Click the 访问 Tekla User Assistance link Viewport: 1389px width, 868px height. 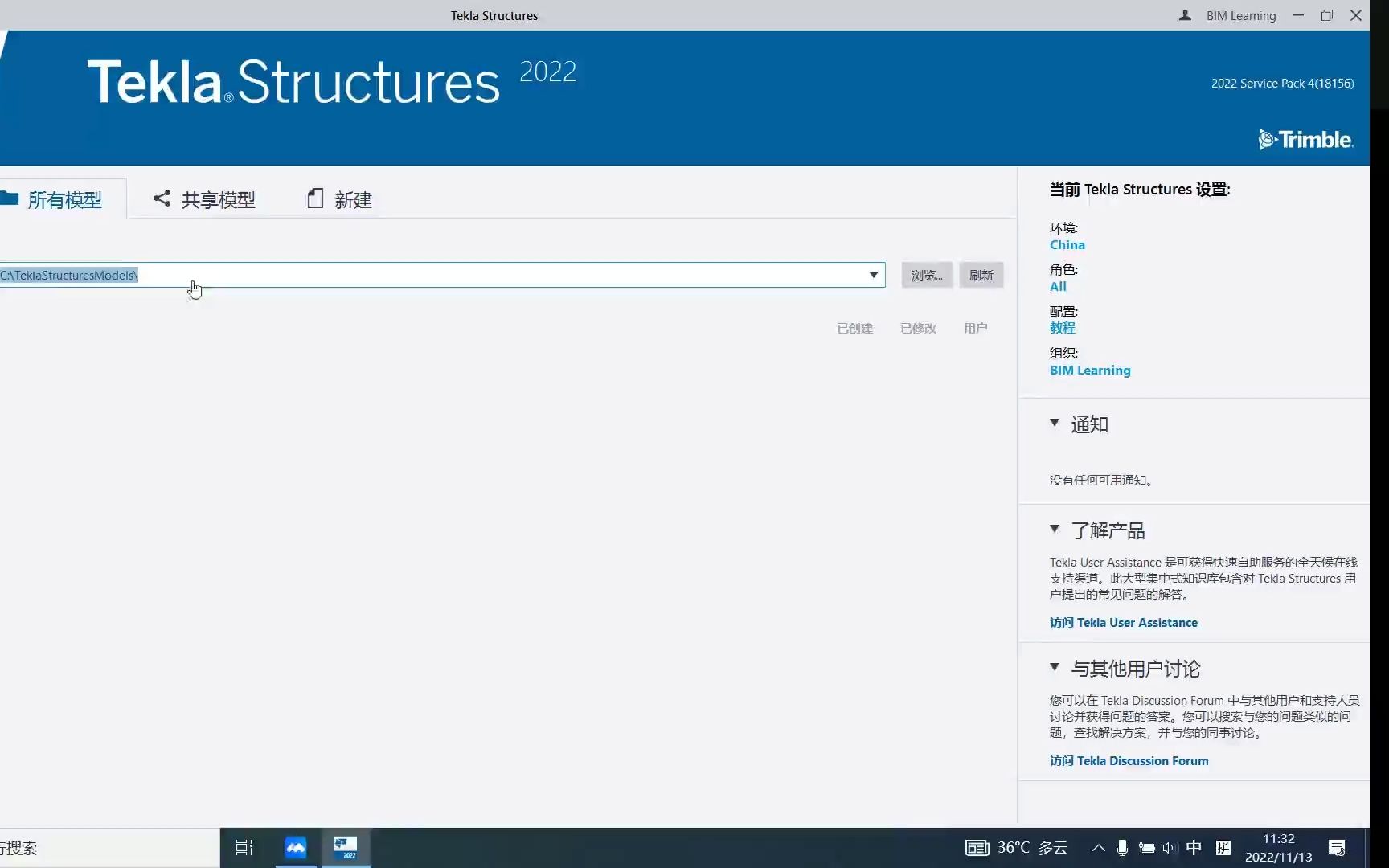point(1124,622)
